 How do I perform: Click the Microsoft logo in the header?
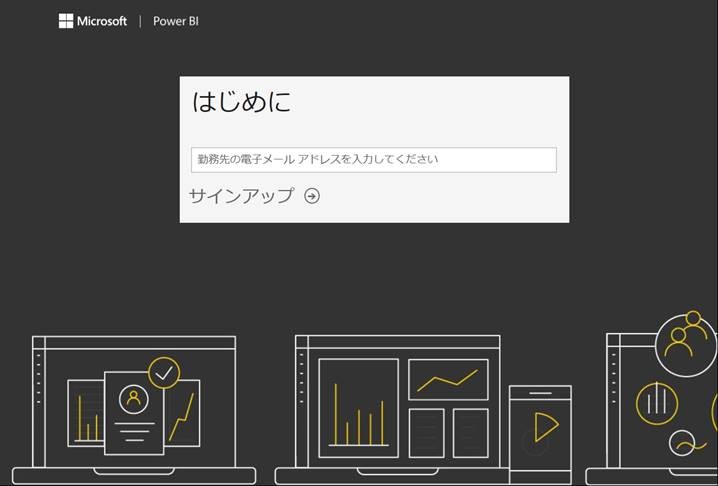(x=92, y=21)
